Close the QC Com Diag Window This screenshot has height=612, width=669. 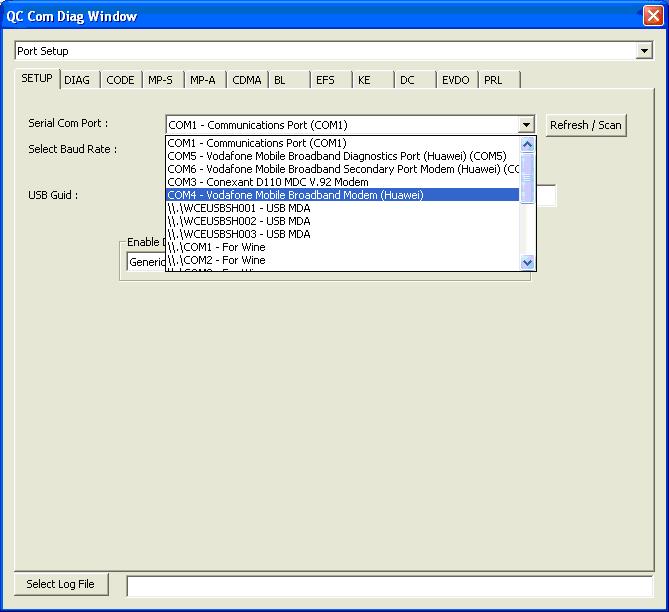point(653,16)
